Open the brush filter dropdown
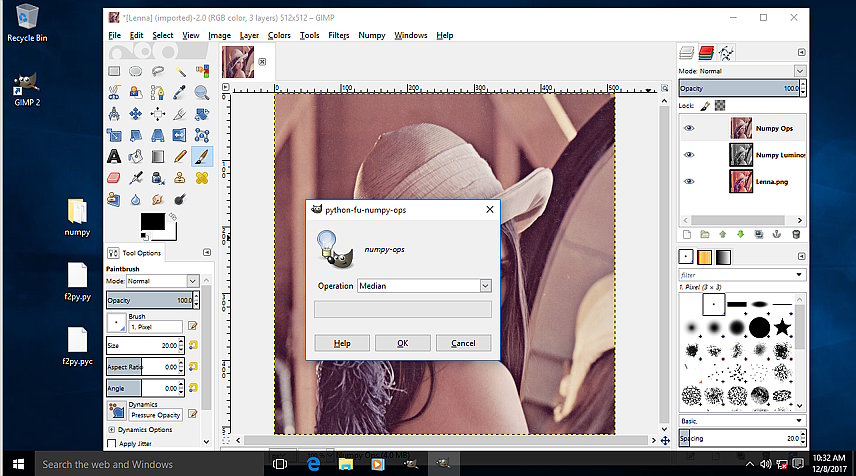 click(x=799, y=275)
